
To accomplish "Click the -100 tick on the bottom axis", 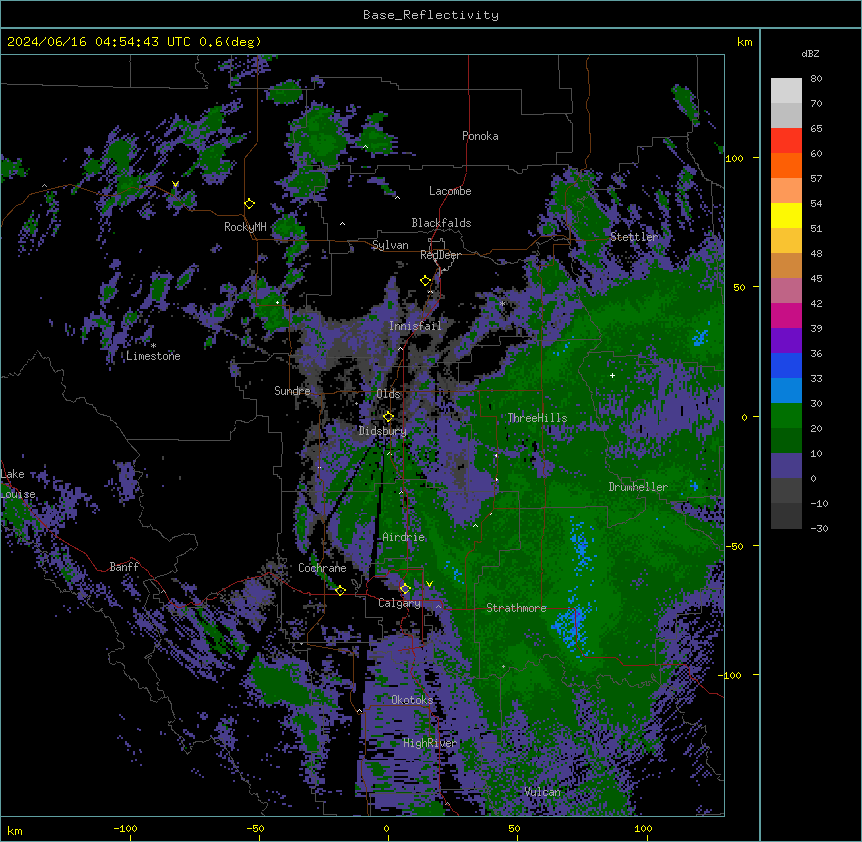I will 125,828.
